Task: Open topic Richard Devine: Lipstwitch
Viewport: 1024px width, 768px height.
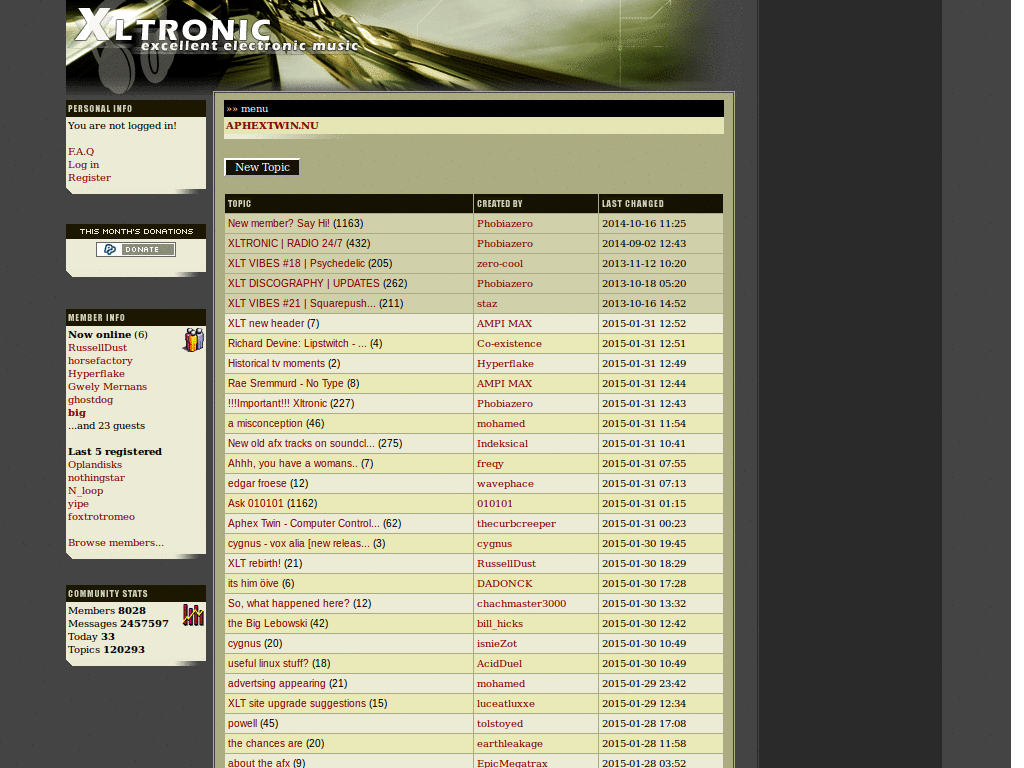Action: (x=297, y=344)
